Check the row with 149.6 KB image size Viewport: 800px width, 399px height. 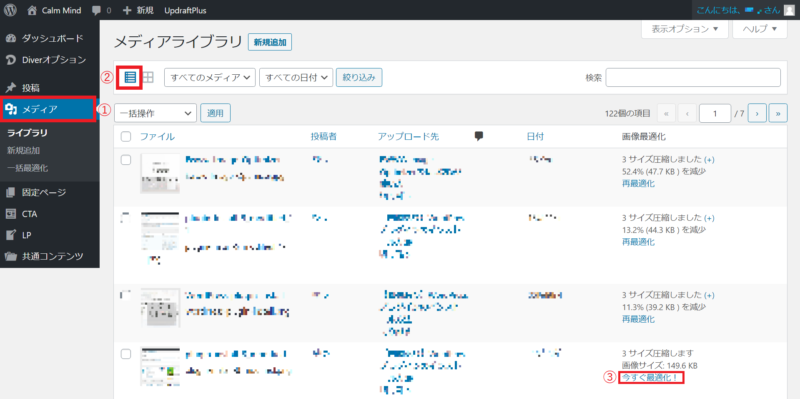(x=126, y=353)
